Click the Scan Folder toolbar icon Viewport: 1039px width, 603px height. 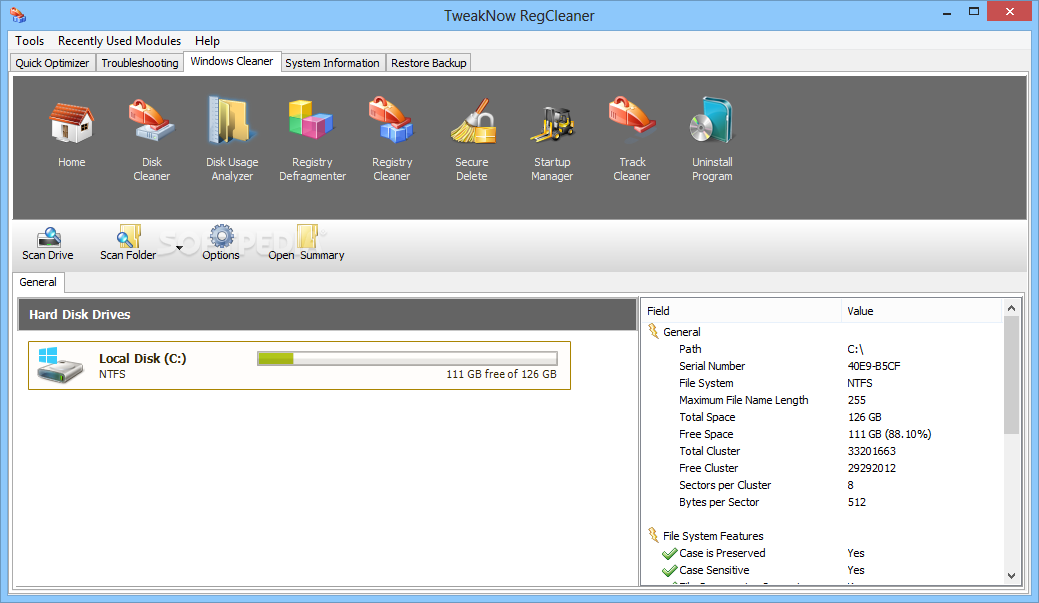pyautogui.click(x=129, y=237)
